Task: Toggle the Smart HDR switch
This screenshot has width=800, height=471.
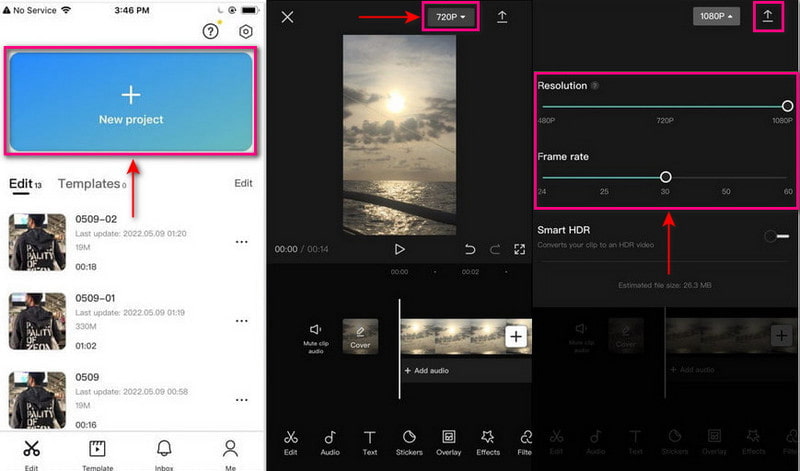Action: coord(776,236)
